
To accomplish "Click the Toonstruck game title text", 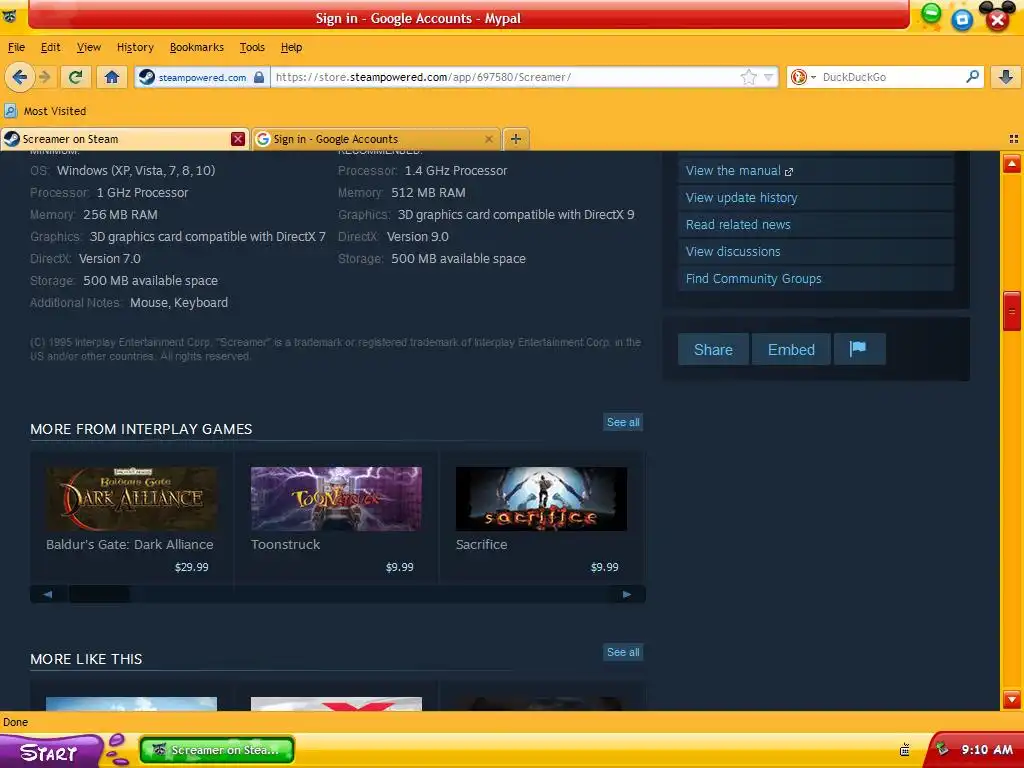I will pos(285,544).
